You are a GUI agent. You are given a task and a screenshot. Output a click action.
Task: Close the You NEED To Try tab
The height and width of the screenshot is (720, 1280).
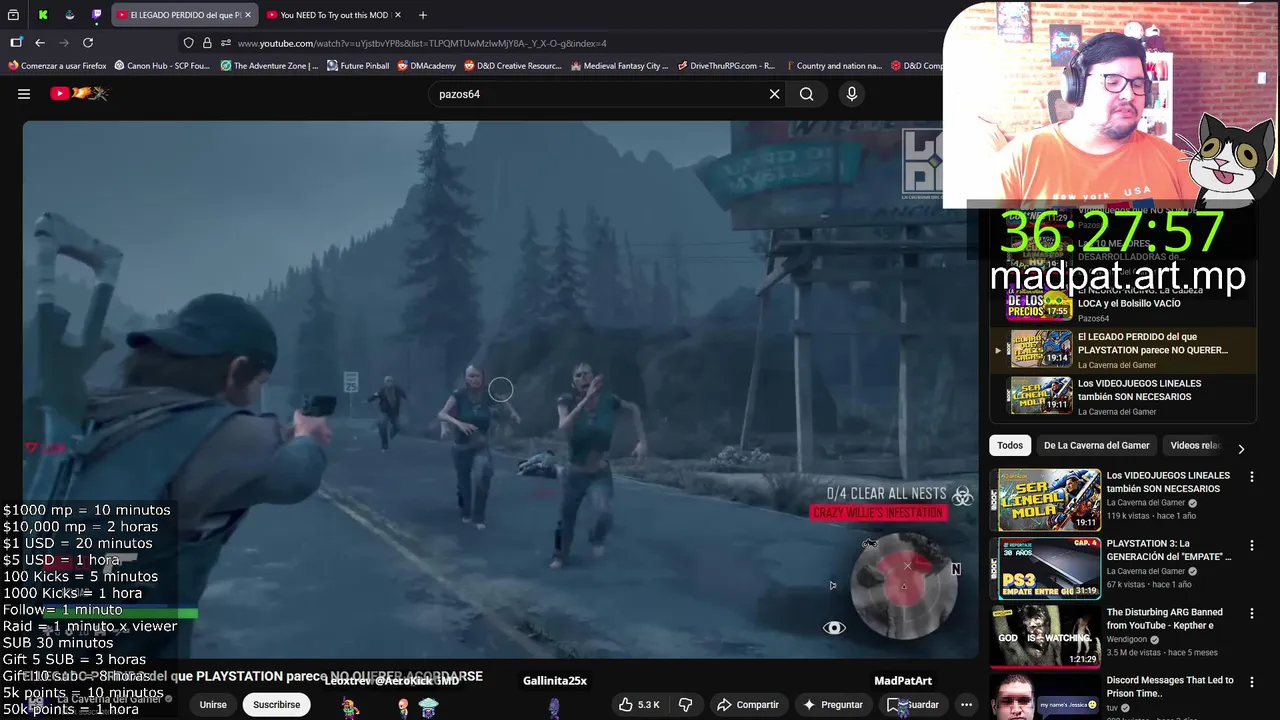point(398,15)
